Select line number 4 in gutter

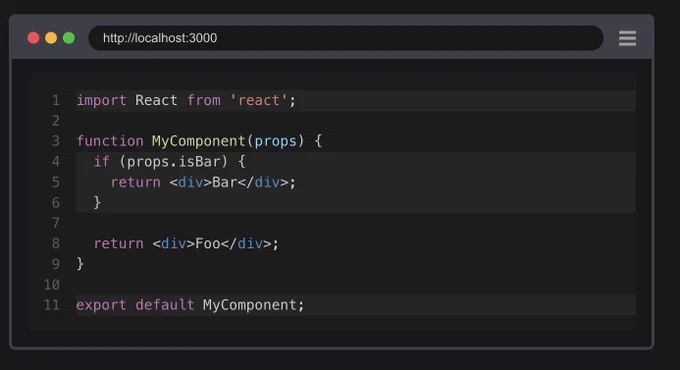(56, 162)
